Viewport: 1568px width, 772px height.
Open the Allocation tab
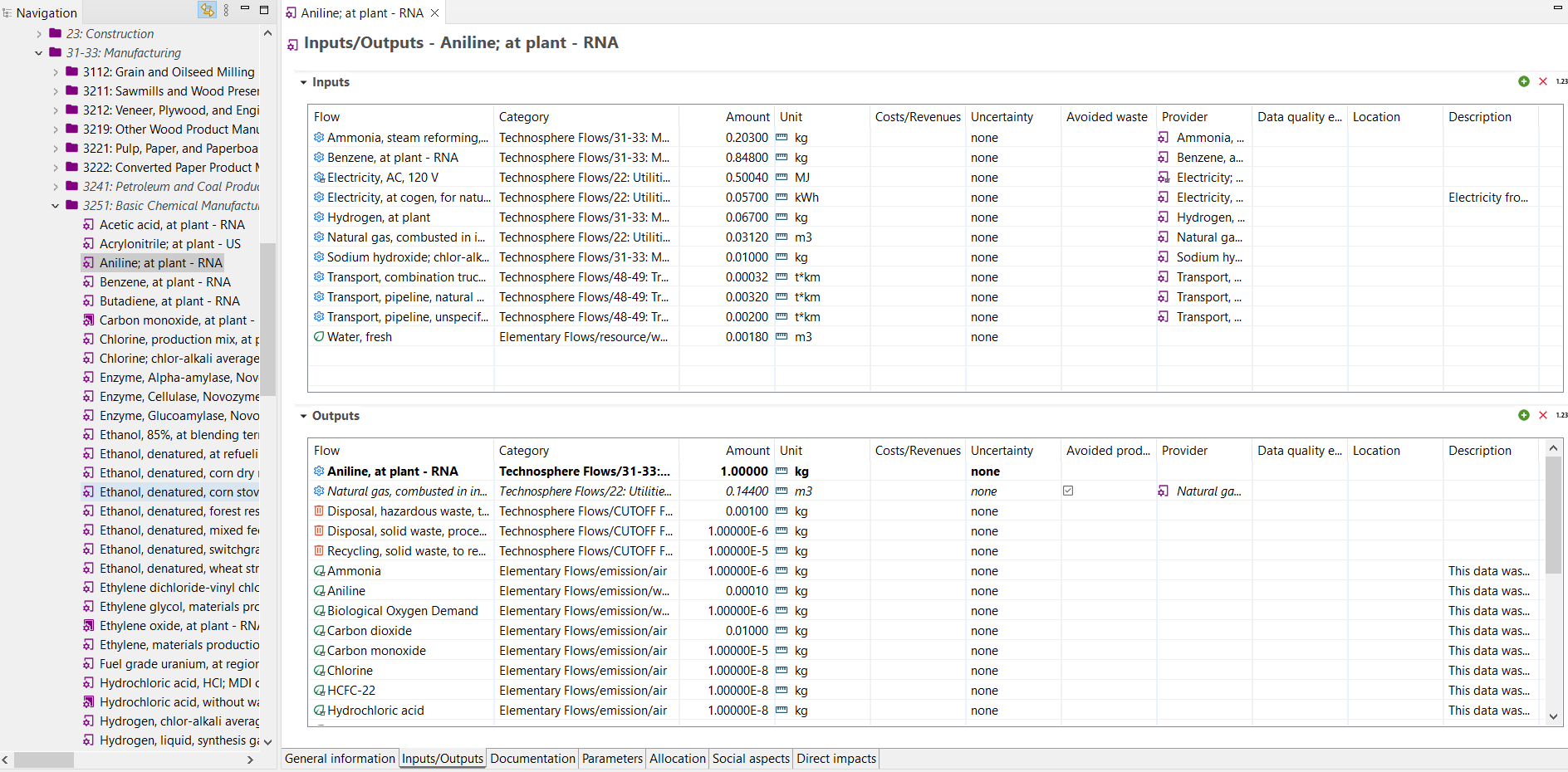point(677,758)
